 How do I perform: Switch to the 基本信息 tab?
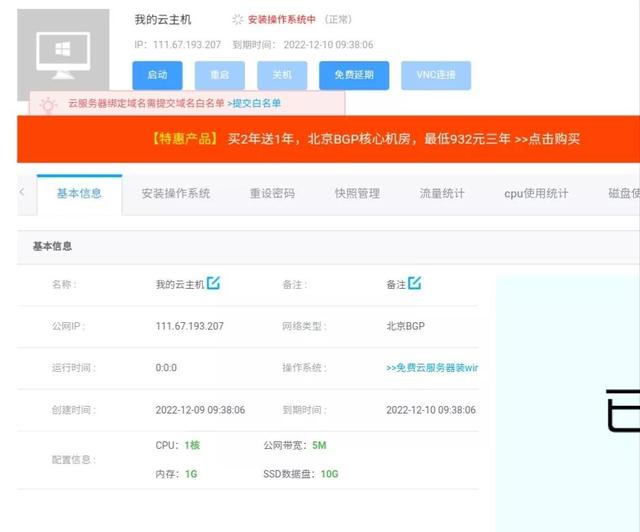click(79, 194)
